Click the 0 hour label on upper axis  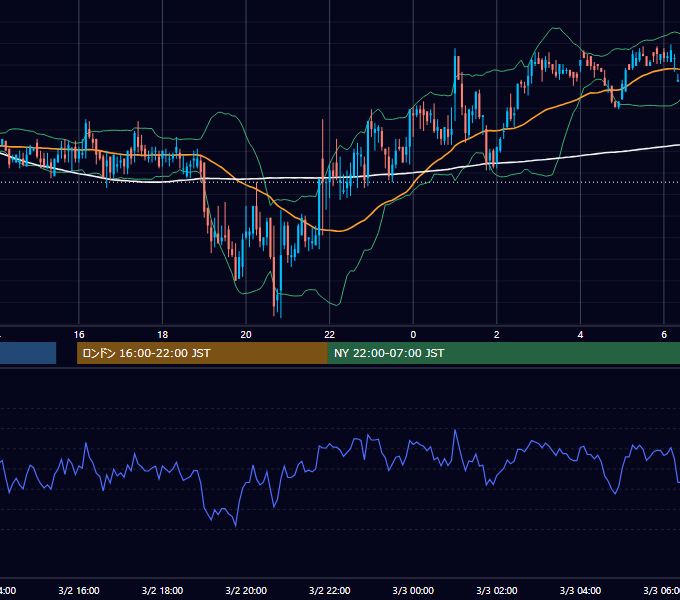pyautogui.click(x=413, y=335)
